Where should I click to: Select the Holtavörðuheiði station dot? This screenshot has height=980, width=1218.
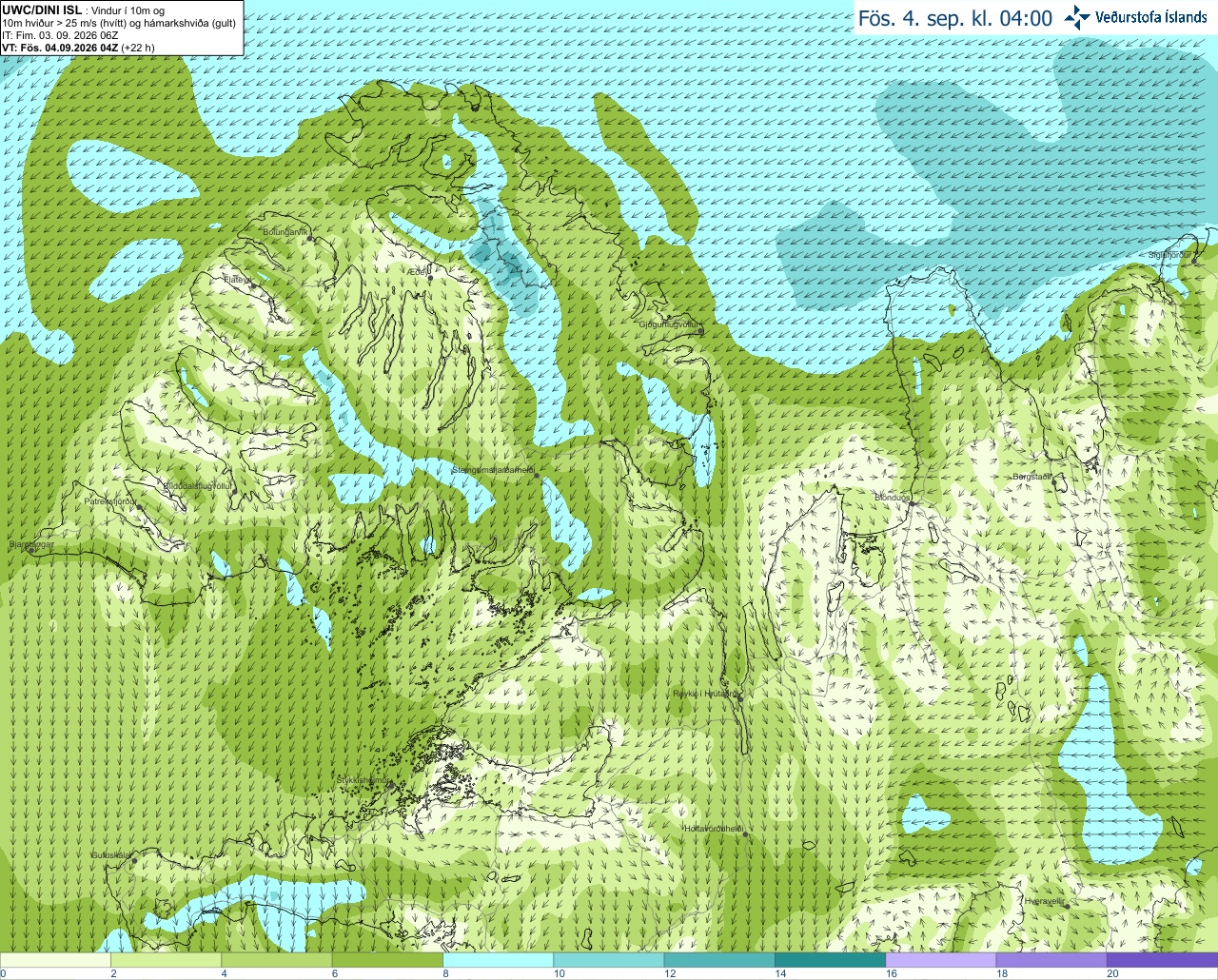[x=745, y=834]
